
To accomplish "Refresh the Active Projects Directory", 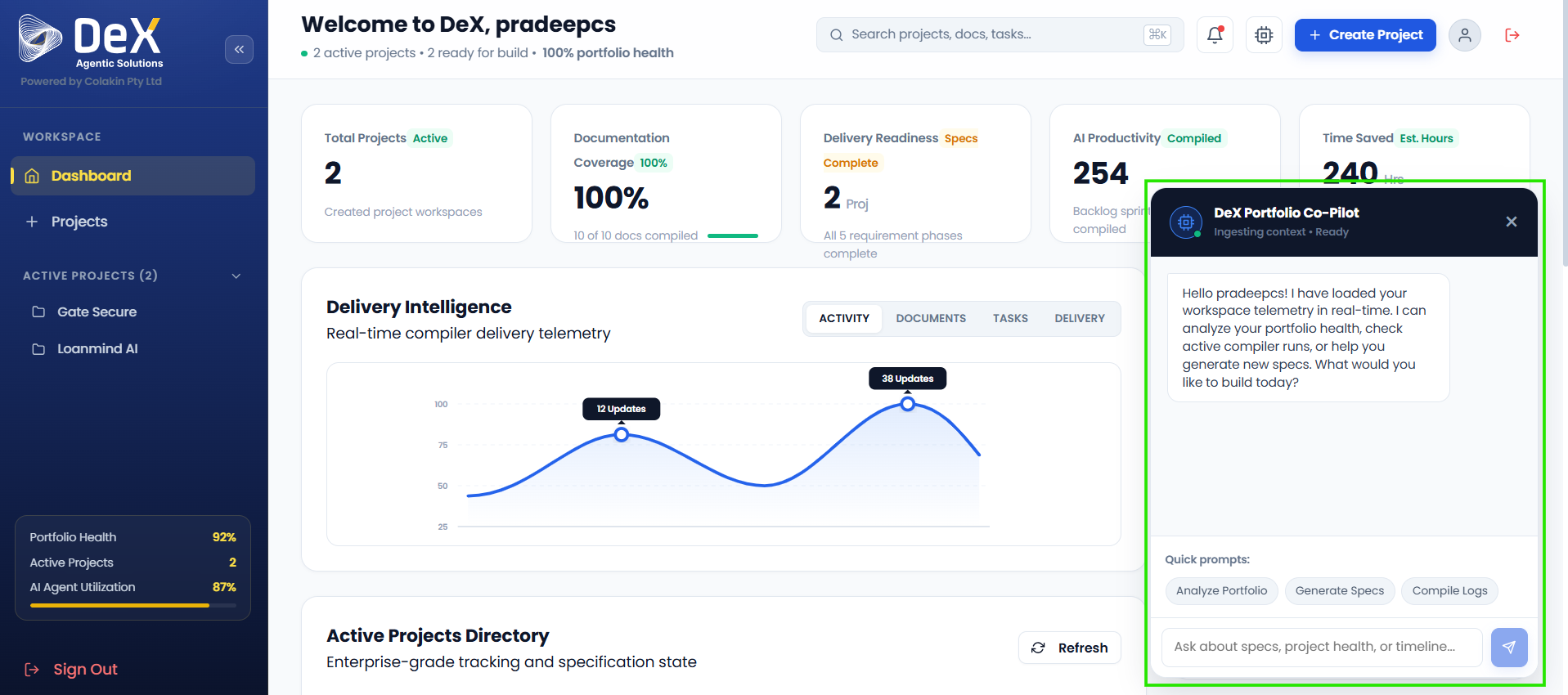I will pyautogui.click(x=1070, y=648).
